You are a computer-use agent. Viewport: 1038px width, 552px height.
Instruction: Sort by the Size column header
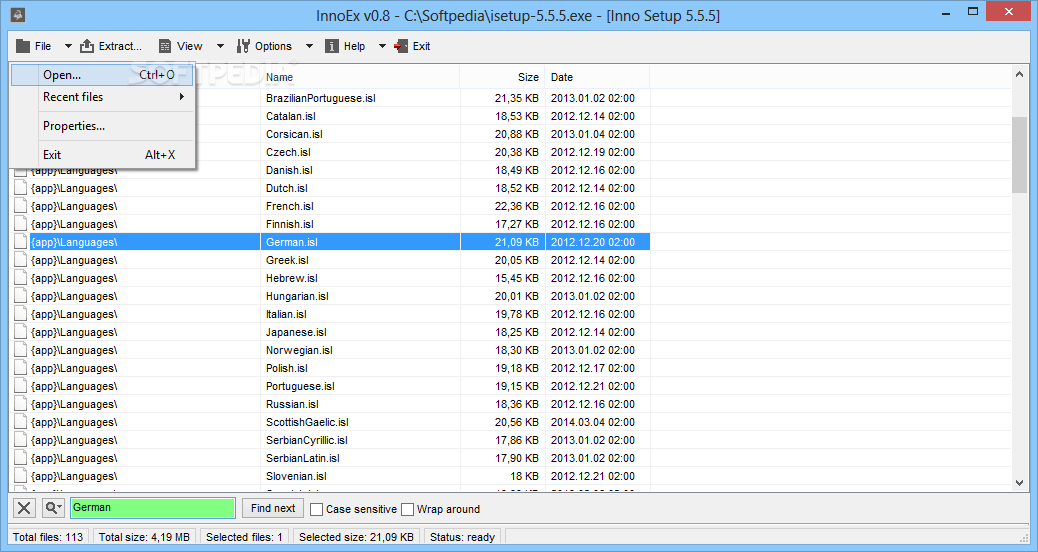coord(502,77)
